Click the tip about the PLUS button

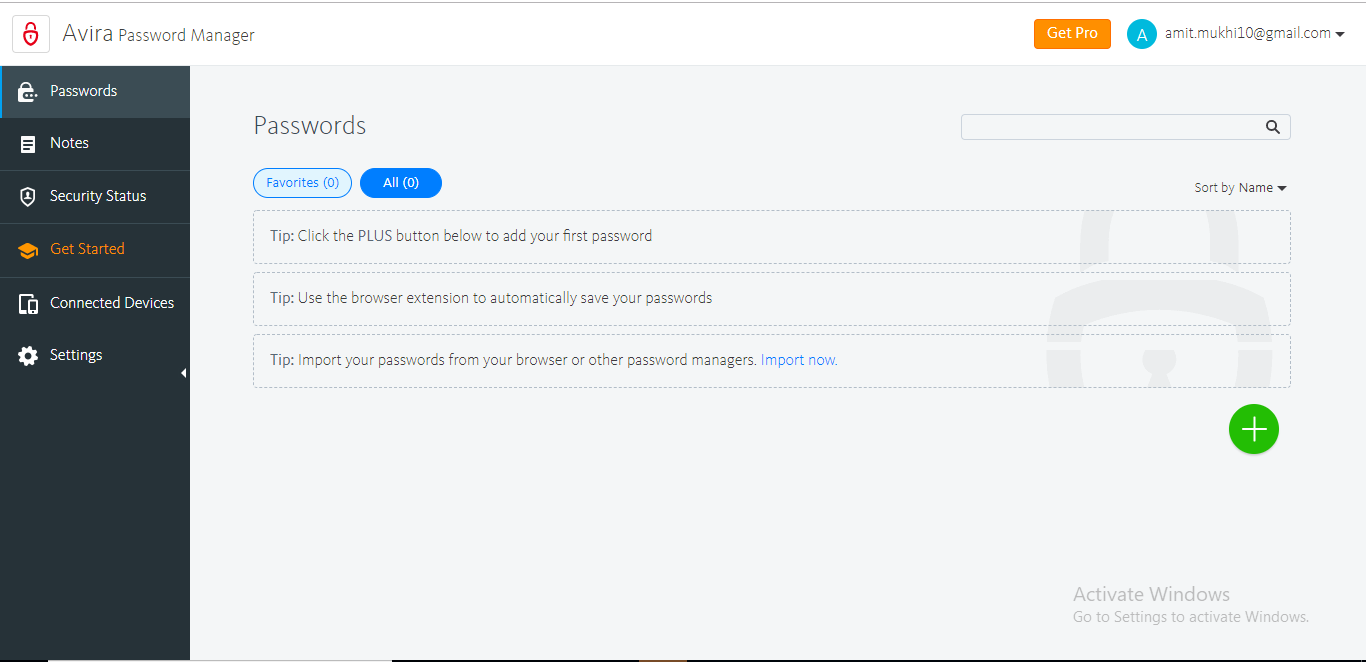[771, 237]
